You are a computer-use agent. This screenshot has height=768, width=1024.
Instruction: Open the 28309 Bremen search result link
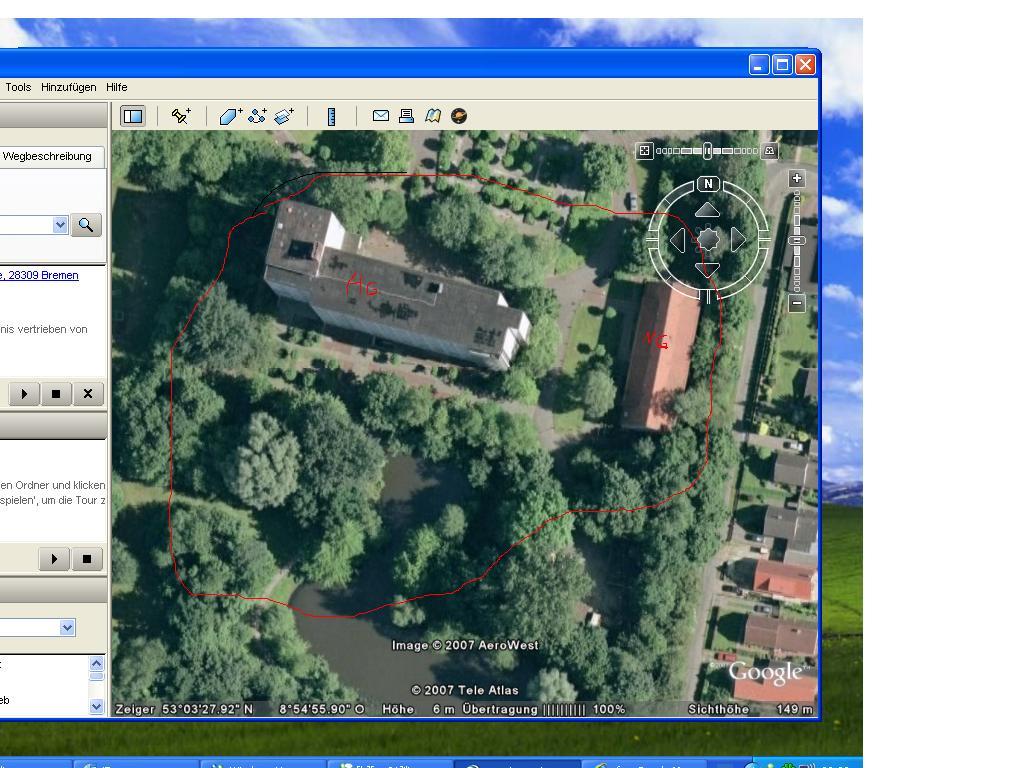pos(40,275)
